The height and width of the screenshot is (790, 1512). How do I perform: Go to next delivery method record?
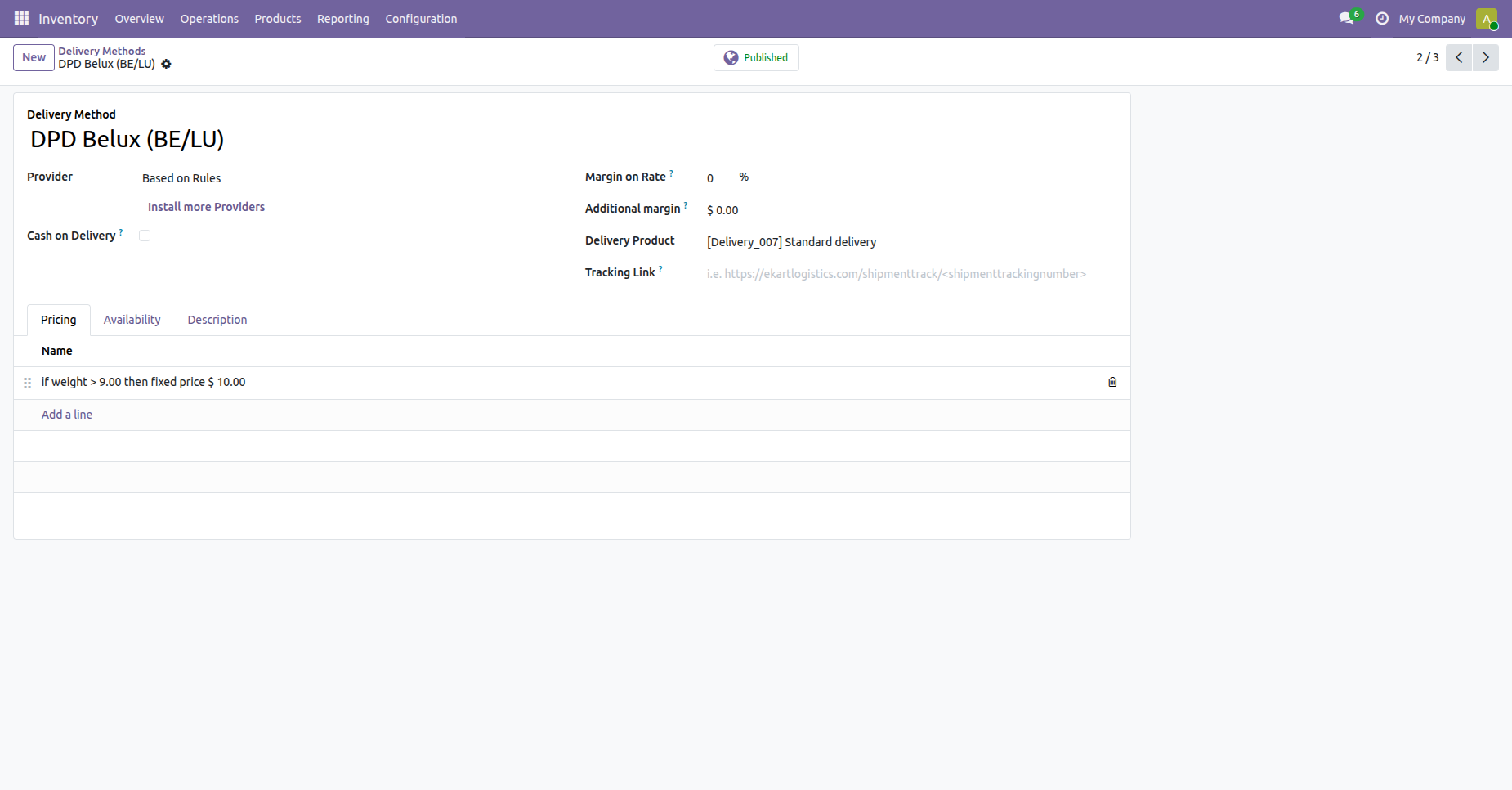click(x=1486, y=57)
